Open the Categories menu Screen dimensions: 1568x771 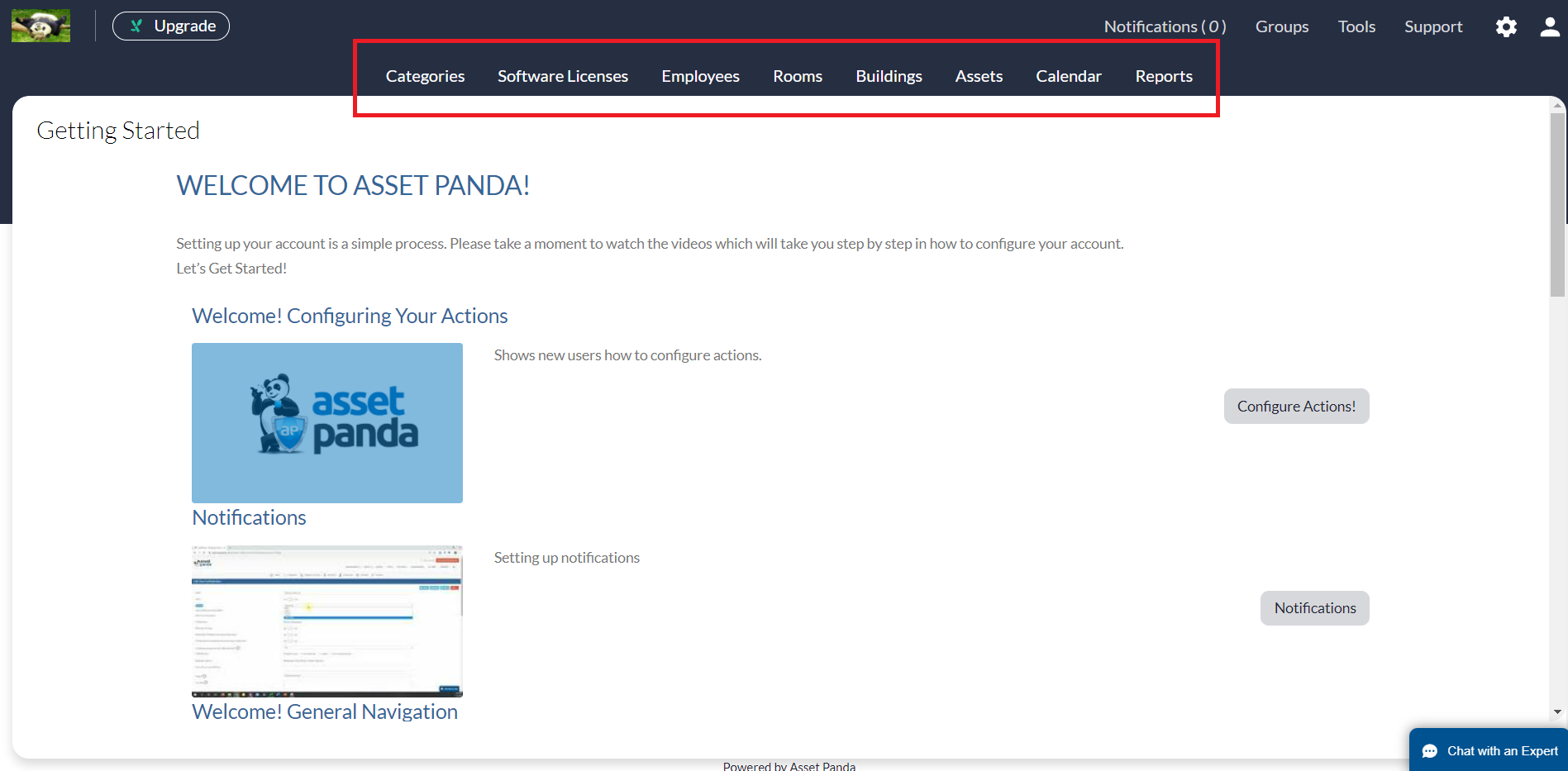425,76
